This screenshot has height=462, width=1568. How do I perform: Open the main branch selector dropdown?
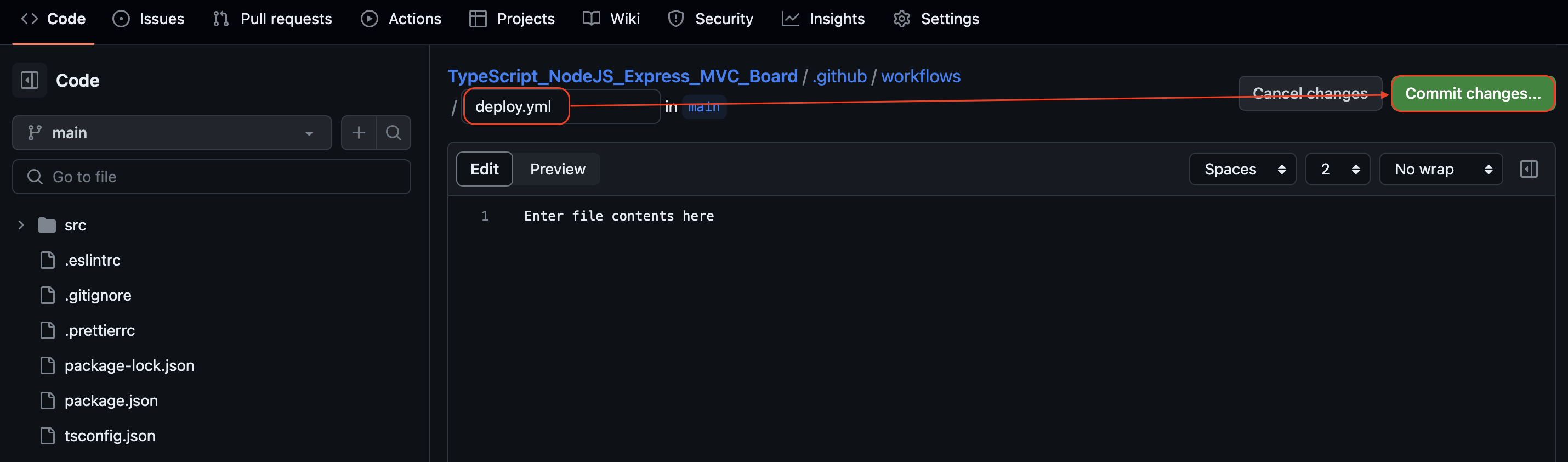click(x=172, y=133)
